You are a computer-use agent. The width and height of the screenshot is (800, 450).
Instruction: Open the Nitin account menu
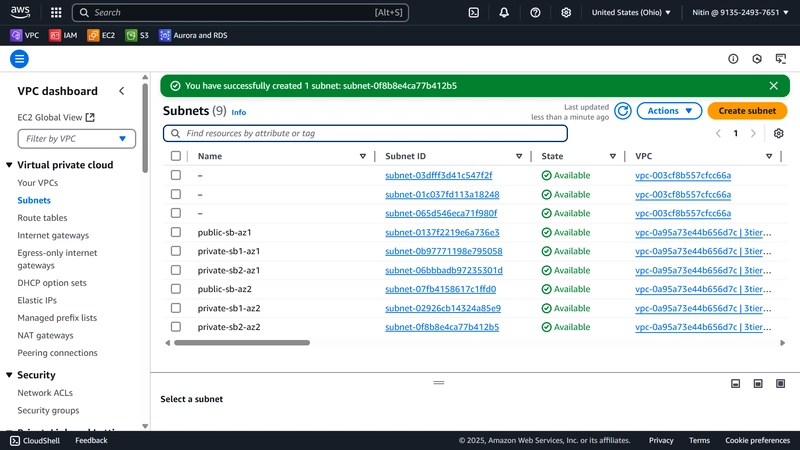pyautogui.click(x=740, y=12)
